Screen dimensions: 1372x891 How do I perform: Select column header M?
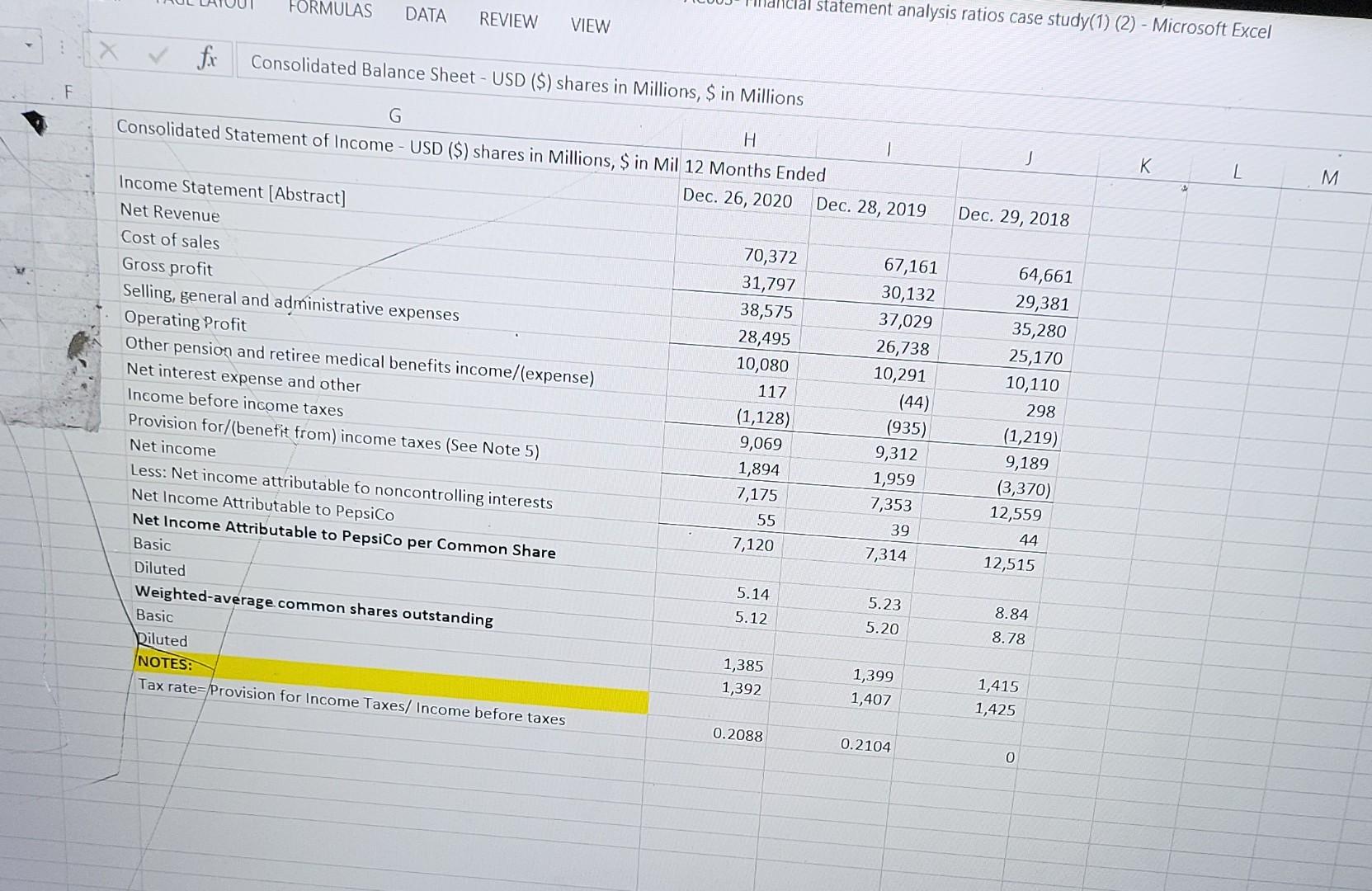(x=1330, y=177)
